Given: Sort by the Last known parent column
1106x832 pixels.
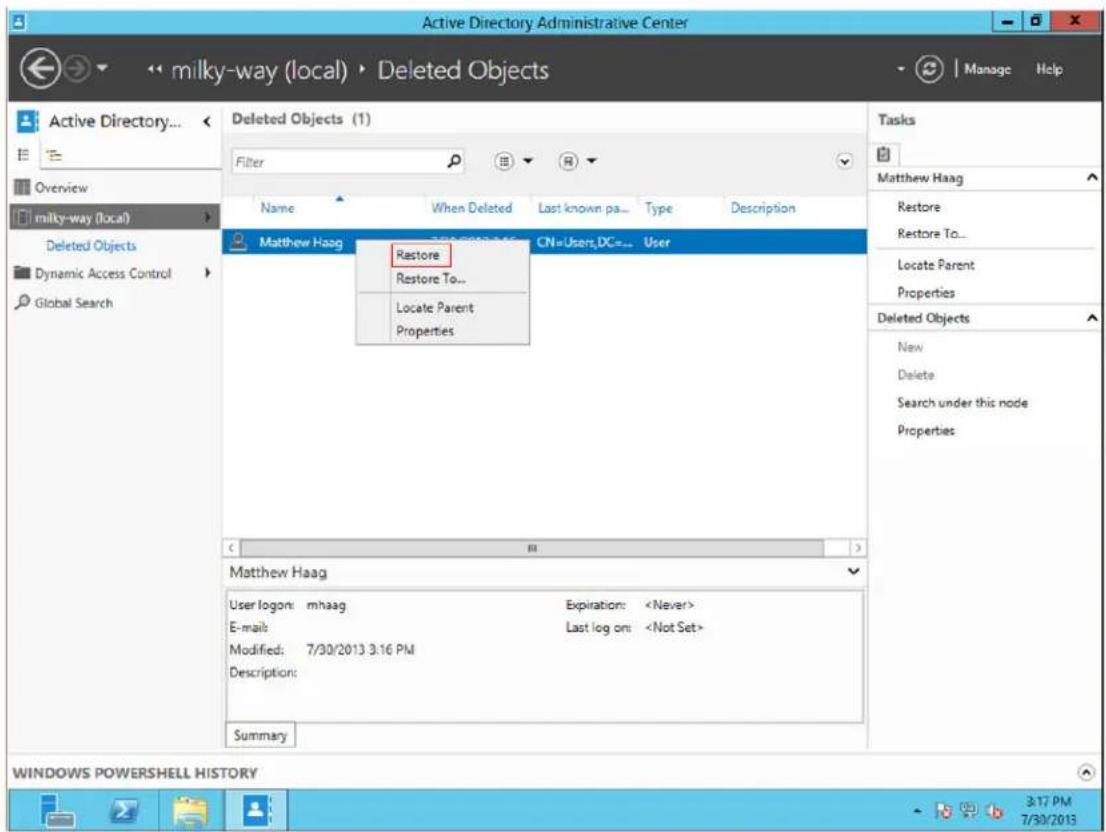Looking at the screenshot, I should coord(583,208).
